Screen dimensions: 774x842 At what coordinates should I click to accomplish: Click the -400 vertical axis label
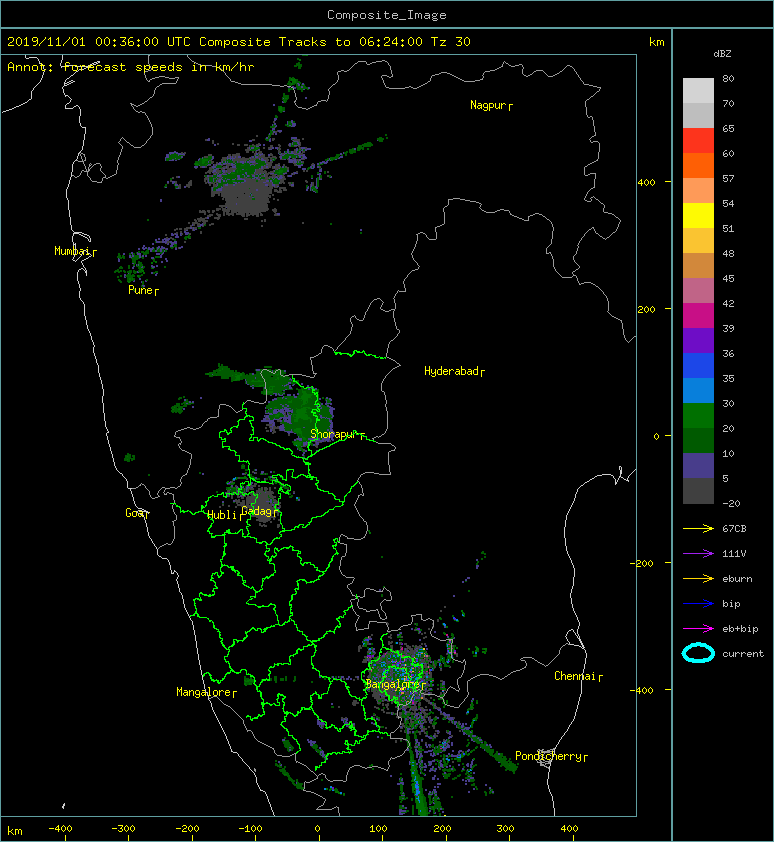click(643, 690)
